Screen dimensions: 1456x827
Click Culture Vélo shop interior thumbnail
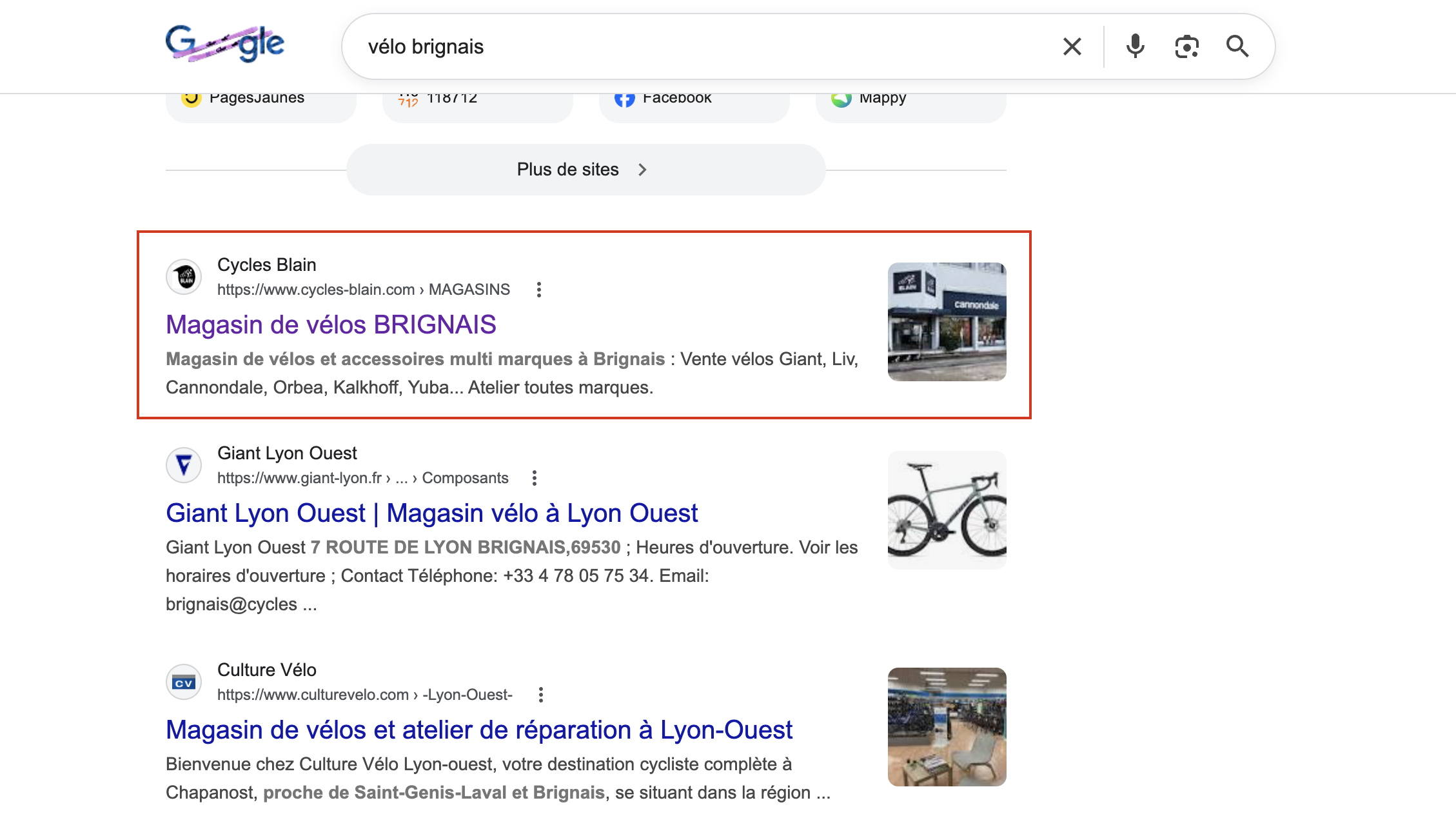pyautogui.click(x=947, y=726)
